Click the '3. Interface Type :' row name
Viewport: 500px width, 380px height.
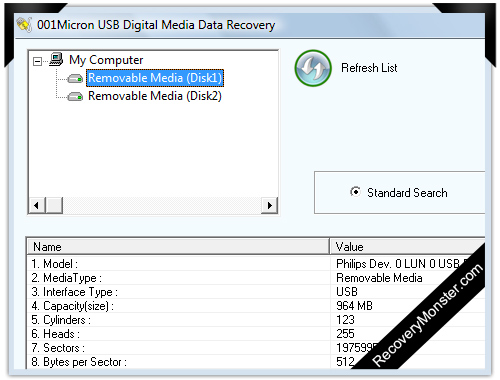click(75, 292)
